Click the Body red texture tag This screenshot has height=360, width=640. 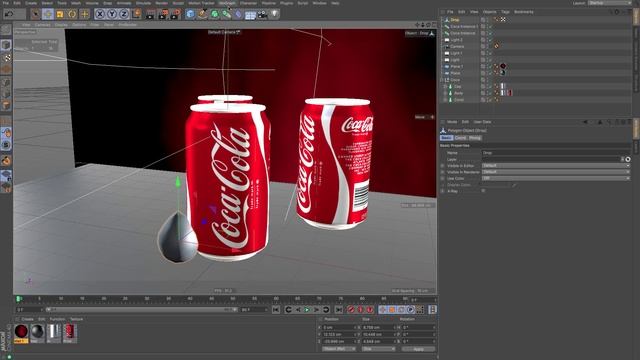(509, 93)
